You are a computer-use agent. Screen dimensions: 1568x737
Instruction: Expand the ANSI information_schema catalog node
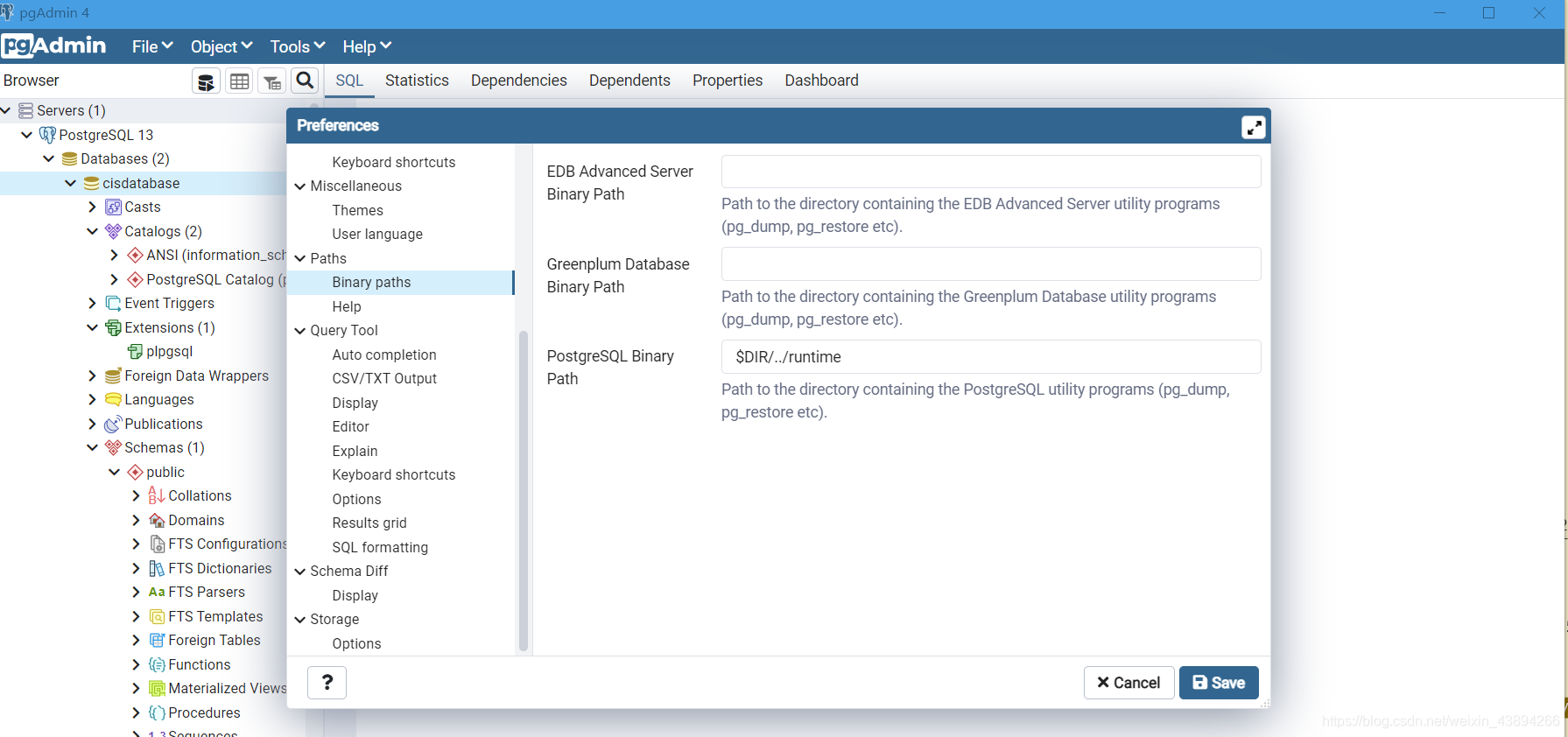click(114, 256)
